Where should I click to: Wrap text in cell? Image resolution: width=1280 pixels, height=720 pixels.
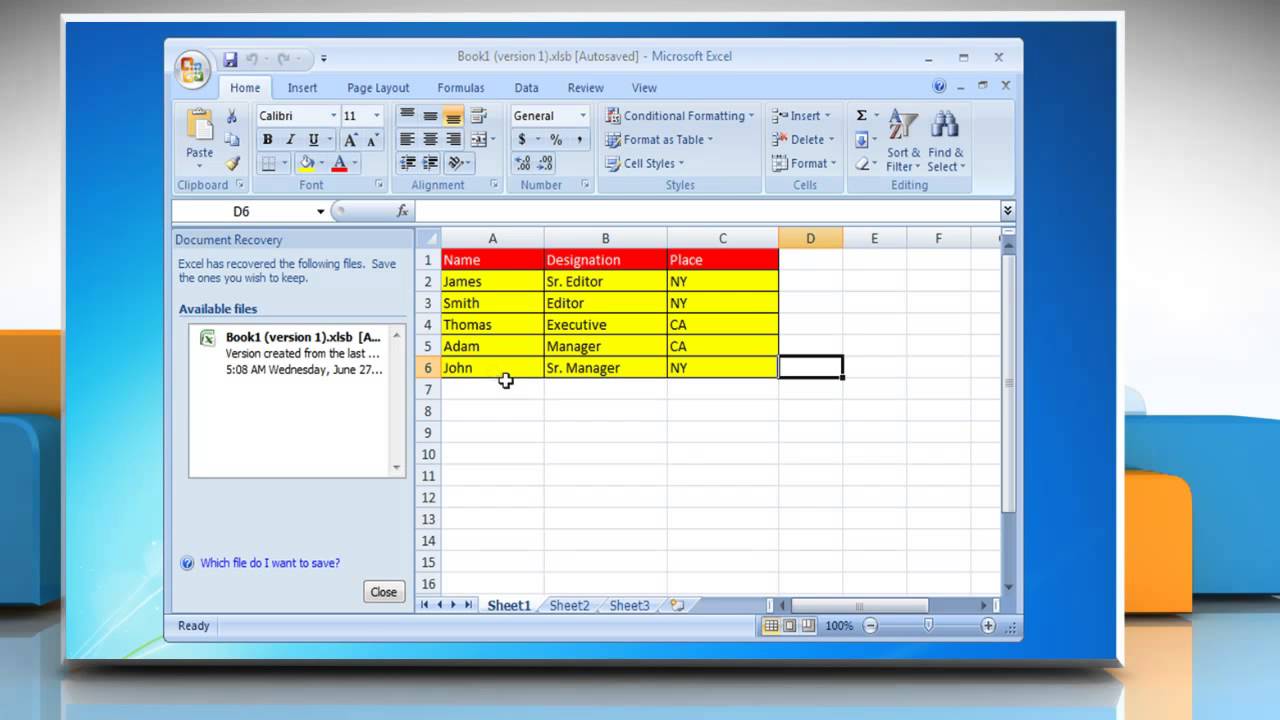point(479,116)
